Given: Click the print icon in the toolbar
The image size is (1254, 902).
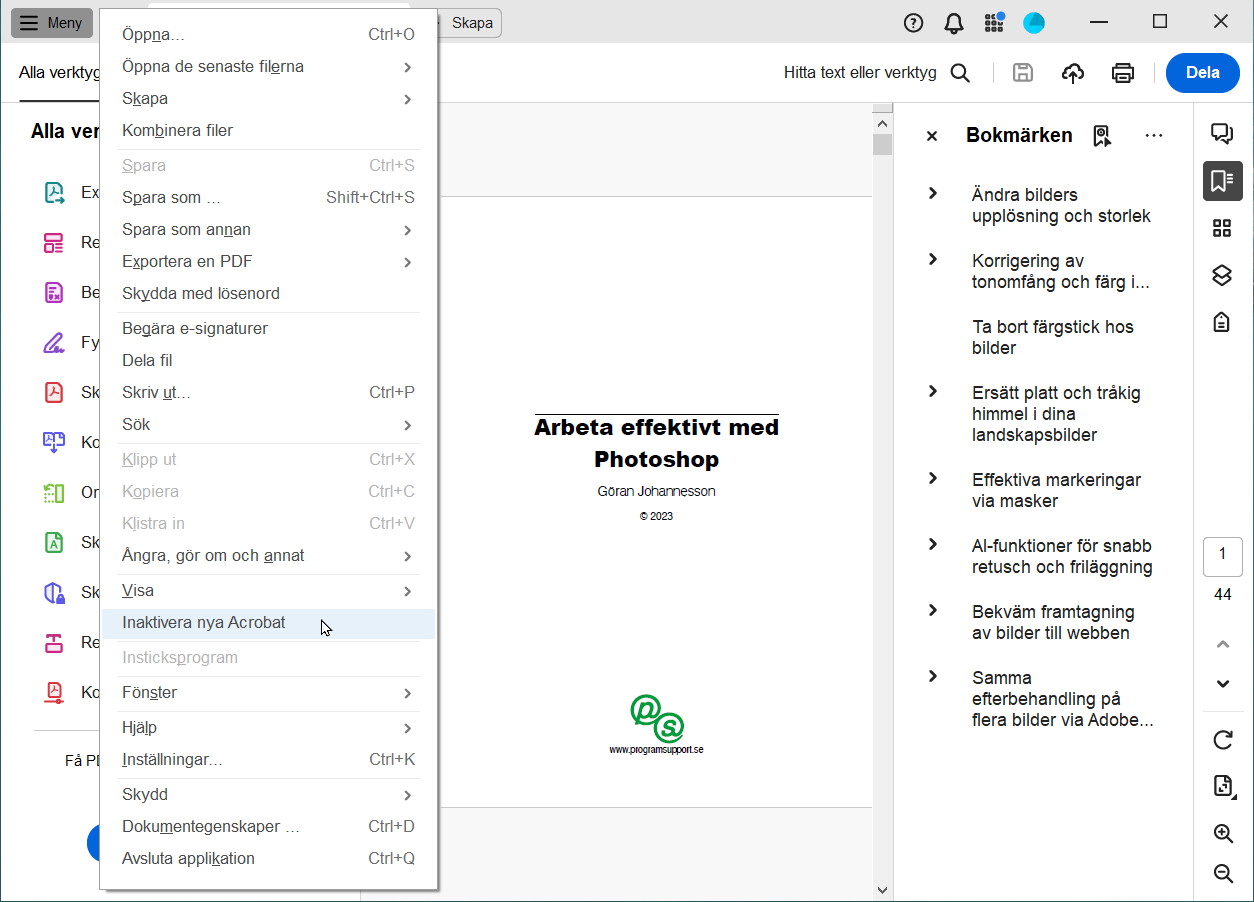Looking at the screenshot, I should tap(1123, 73).
